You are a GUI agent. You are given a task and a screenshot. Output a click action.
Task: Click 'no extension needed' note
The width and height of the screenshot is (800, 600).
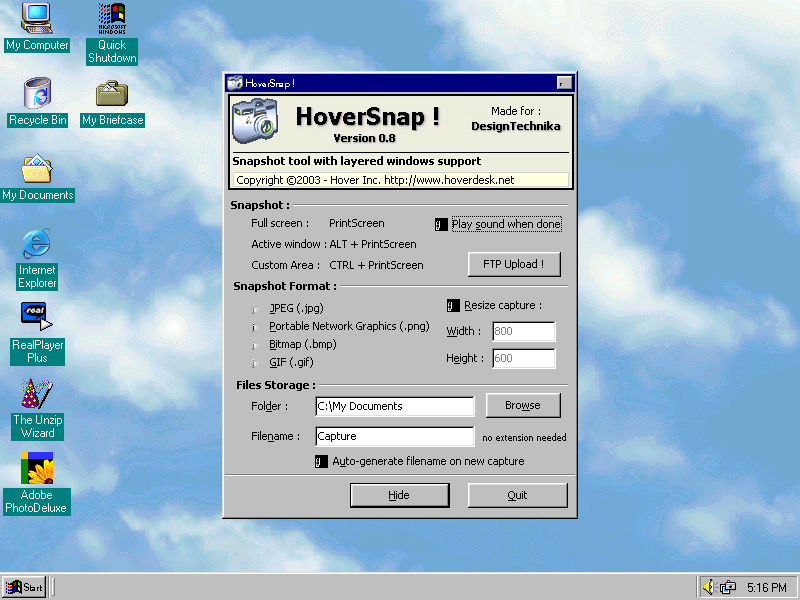(524, 438)
